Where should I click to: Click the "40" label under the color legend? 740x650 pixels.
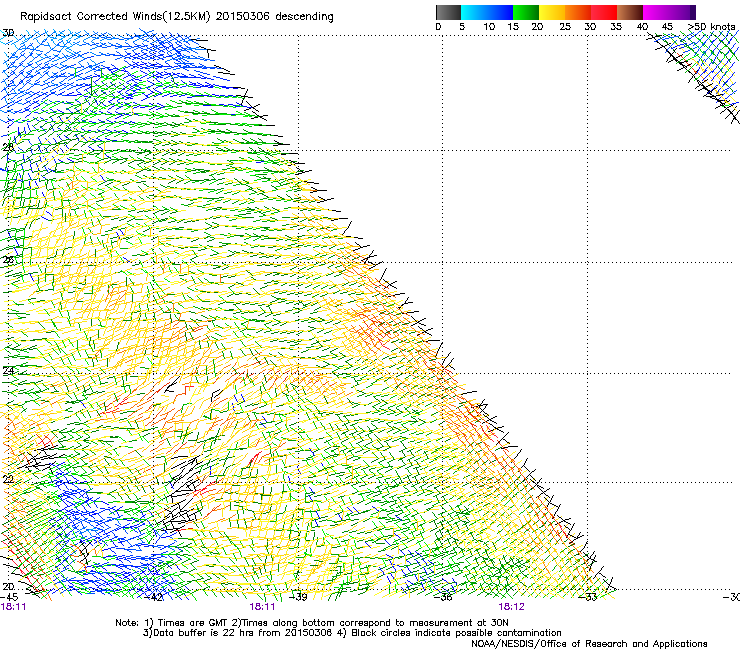642,26
